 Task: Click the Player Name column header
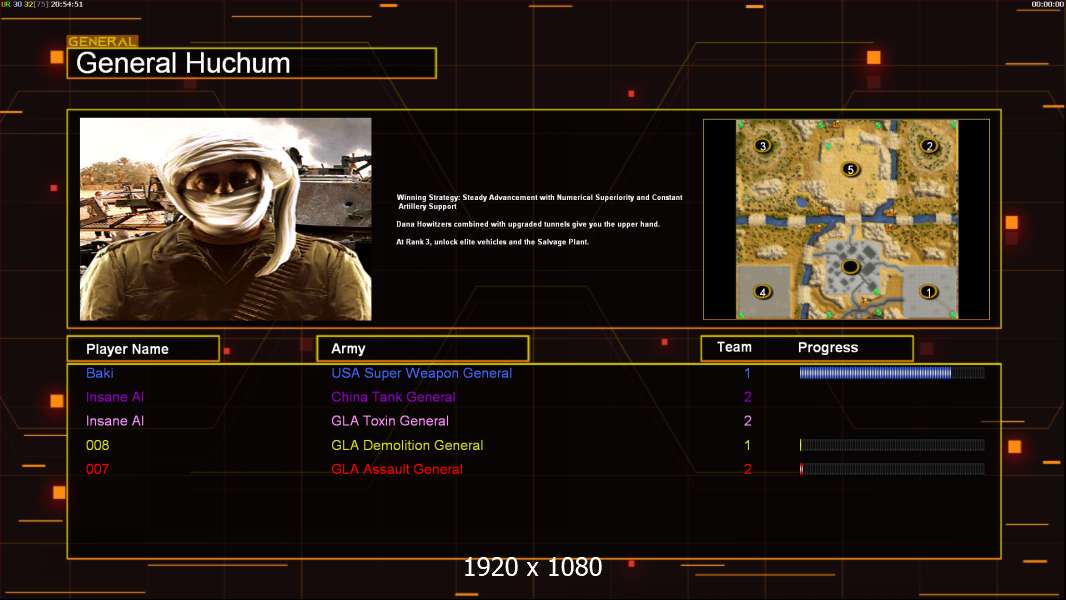[143, 349]
